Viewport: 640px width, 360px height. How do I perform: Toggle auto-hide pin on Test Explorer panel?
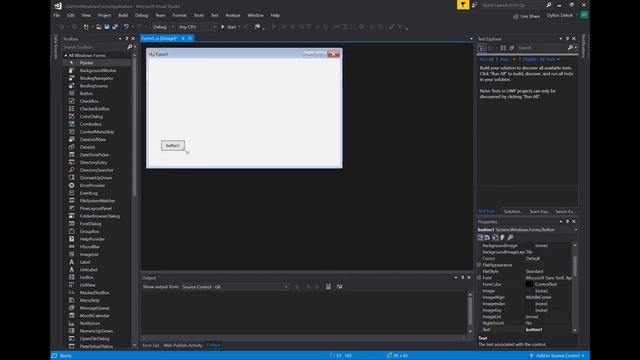point(567,39)
